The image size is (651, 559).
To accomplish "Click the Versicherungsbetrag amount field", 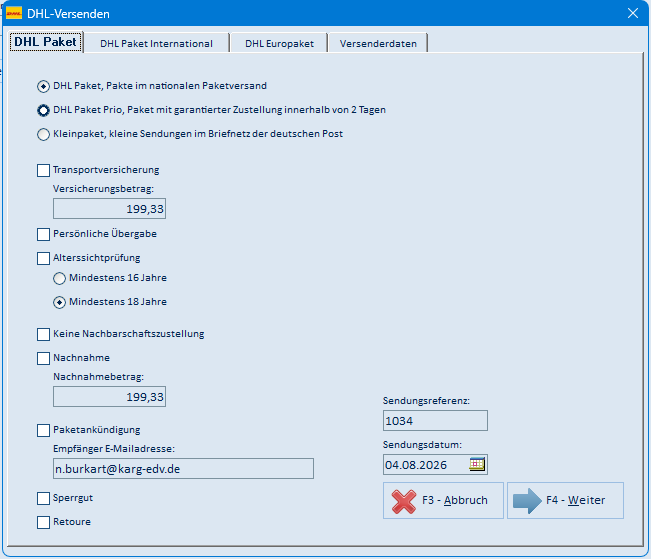I will click(109, 208).
